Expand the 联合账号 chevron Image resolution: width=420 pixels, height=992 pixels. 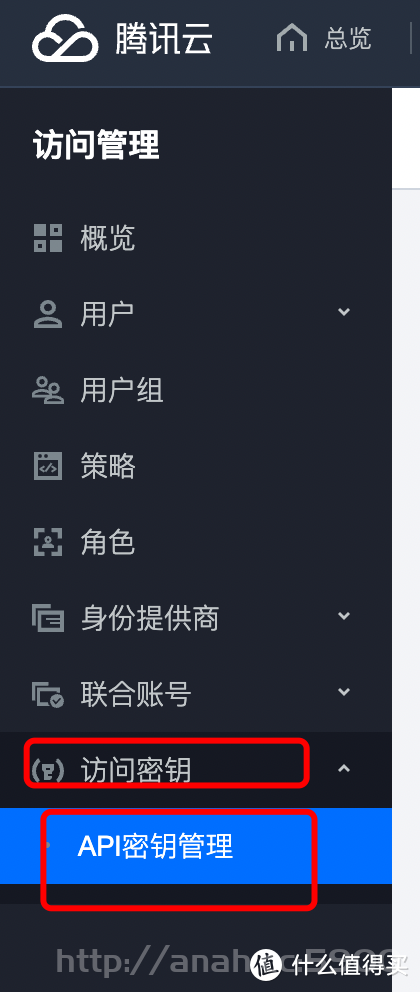tap(344, 691)
